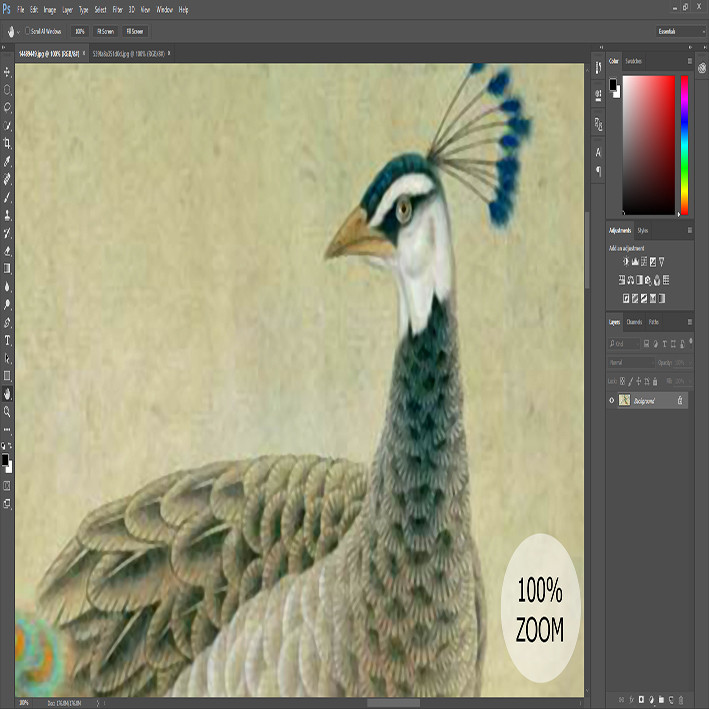This screenshot has width=709, height=709.
Task: Select the Quick Selection tool
Action: (x=7, y=125)
